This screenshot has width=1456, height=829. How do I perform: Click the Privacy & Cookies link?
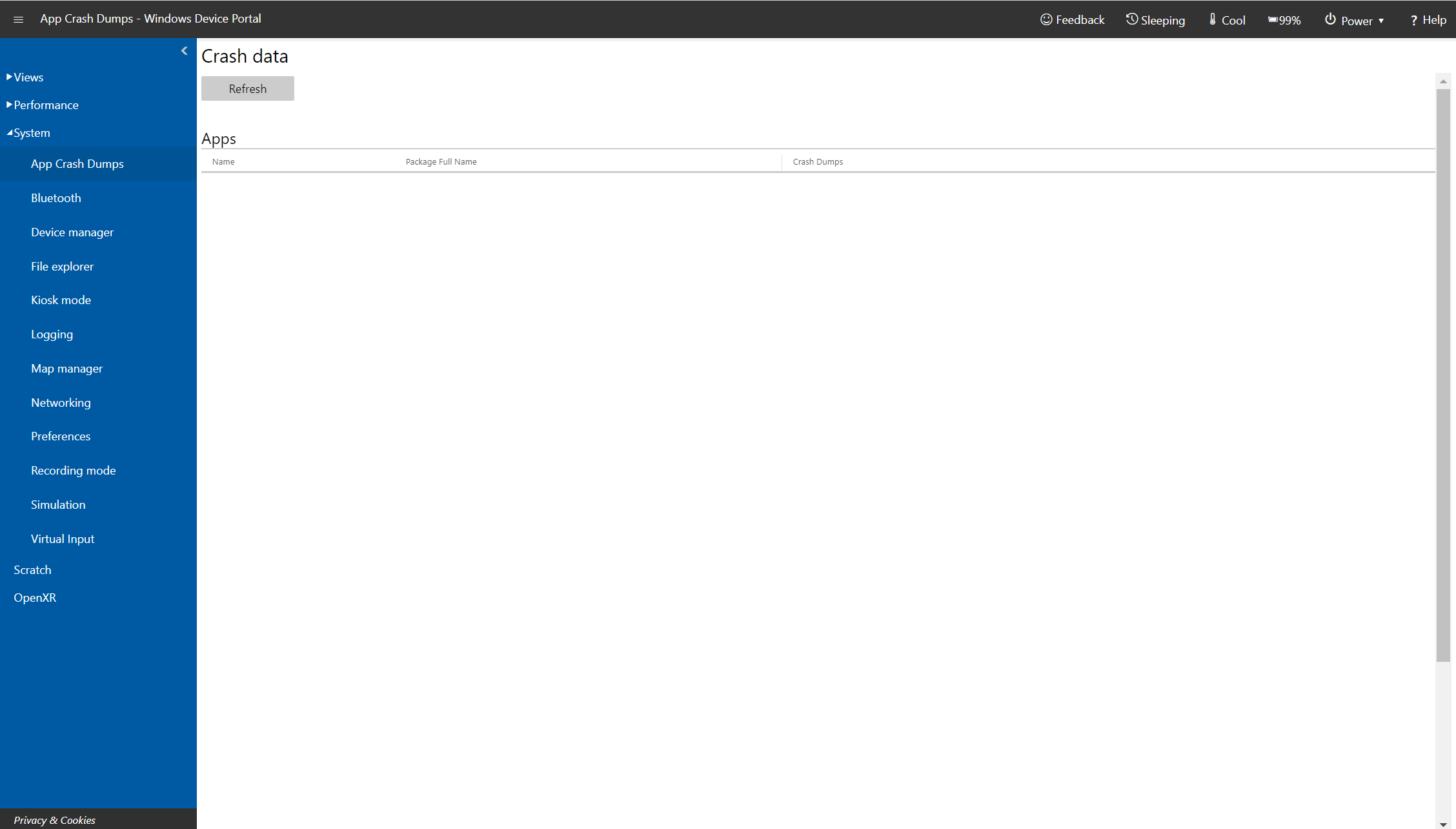[54, 818]
